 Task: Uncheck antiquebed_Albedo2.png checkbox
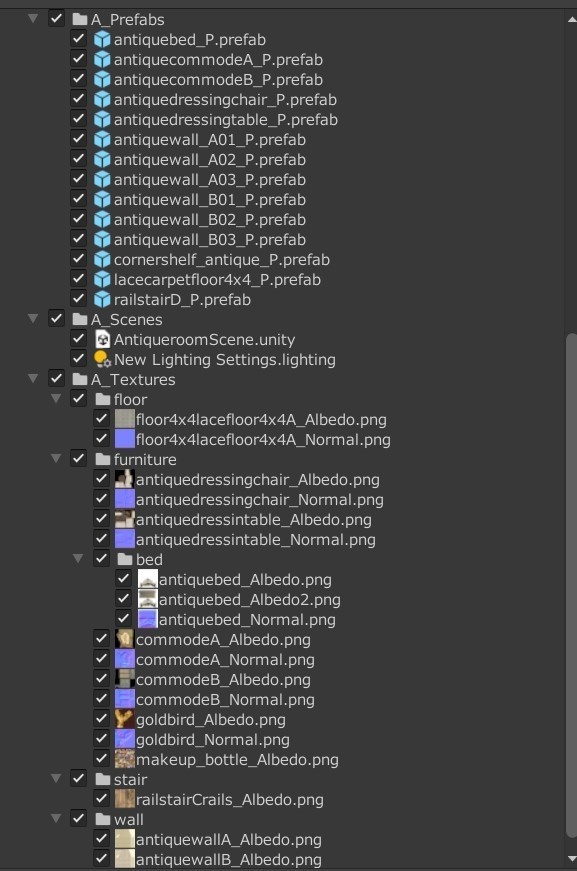123,598
